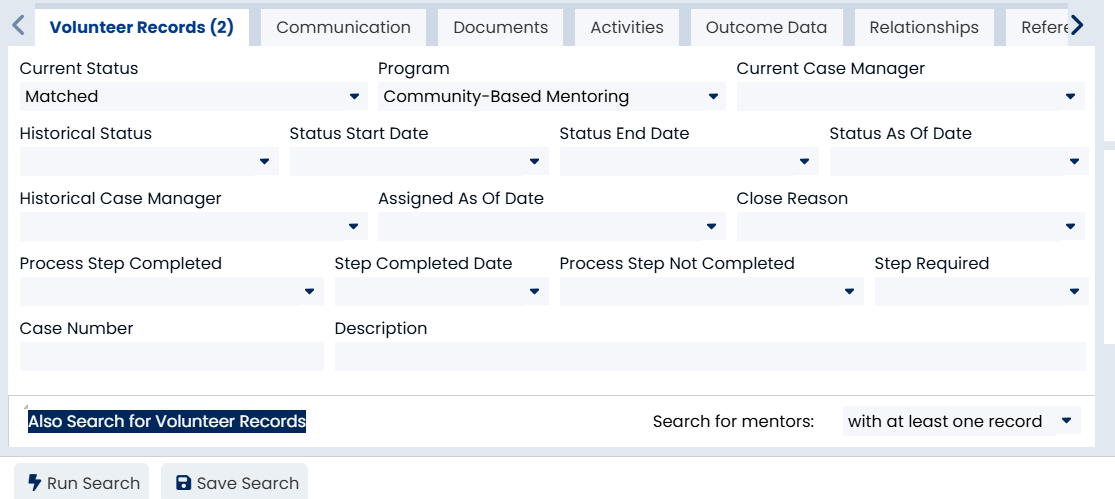
Task: Open the Program dropdown showing Community-Based Mentoring
Action: [552, 96]
